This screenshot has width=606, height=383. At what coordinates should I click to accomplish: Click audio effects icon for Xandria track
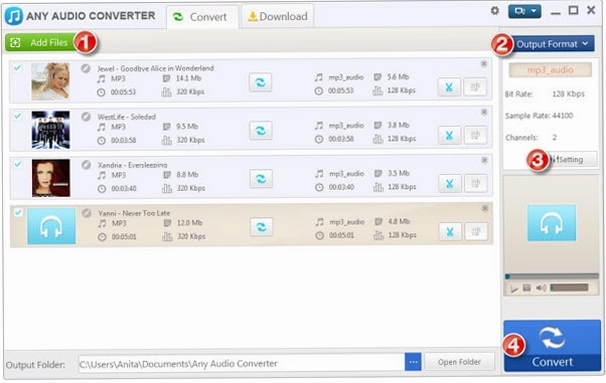point(476,184)
